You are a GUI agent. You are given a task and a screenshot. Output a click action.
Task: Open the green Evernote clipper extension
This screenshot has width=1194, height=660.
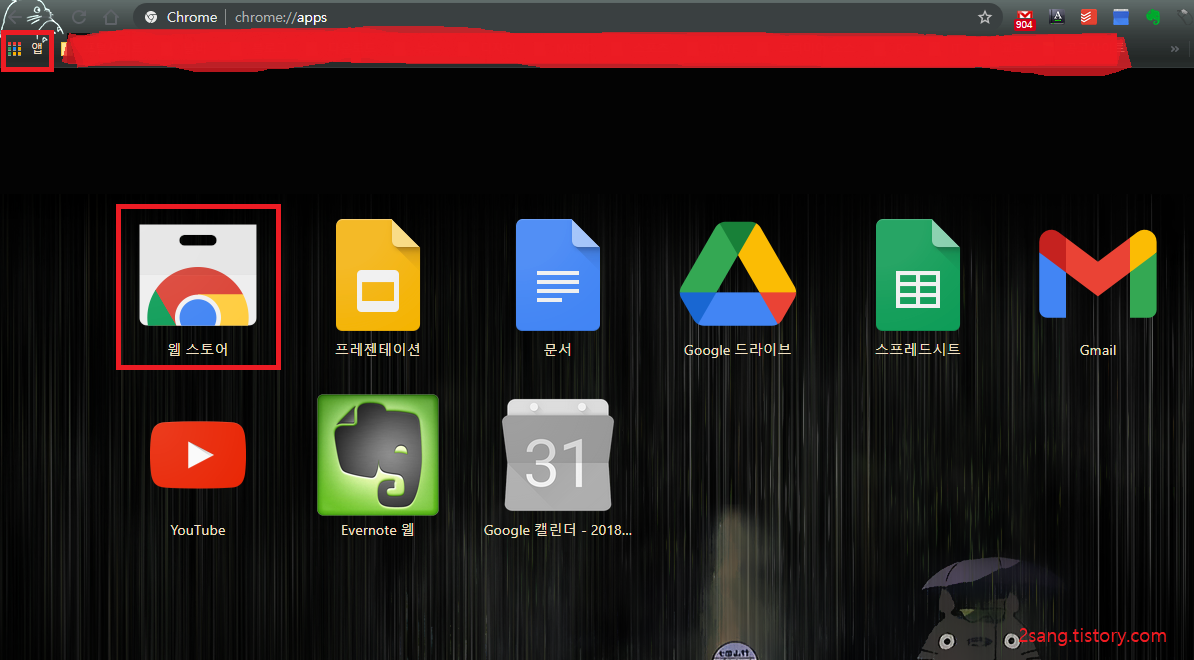tap(1153, 17)
